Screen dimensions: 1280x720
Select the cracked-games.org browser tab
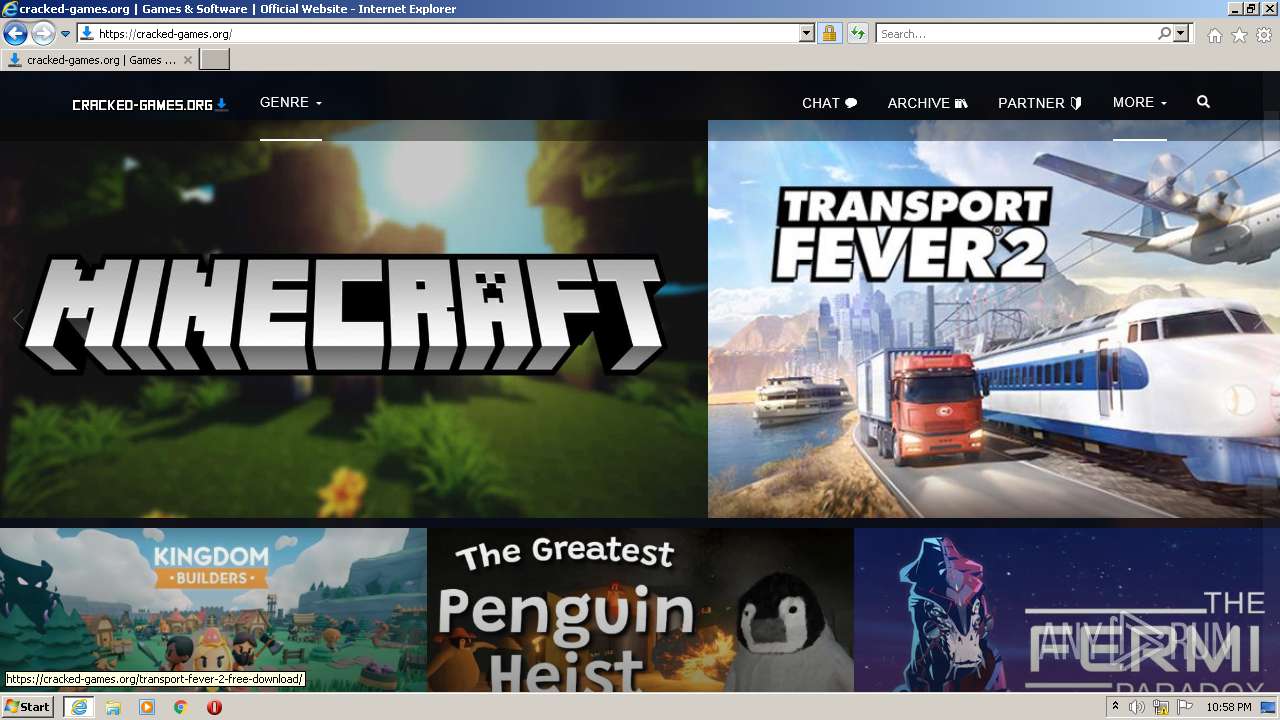99,60
